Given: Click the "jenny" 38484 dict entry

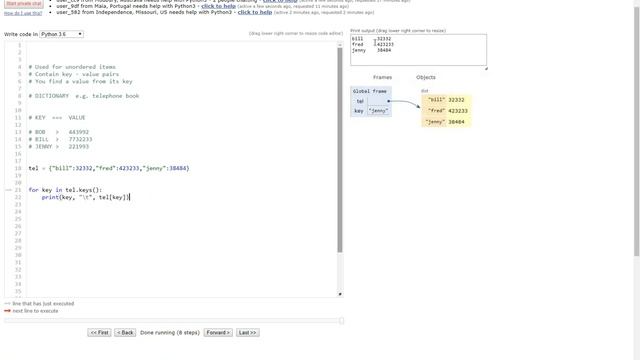Looking at the screenshot, I should (446, 122).
